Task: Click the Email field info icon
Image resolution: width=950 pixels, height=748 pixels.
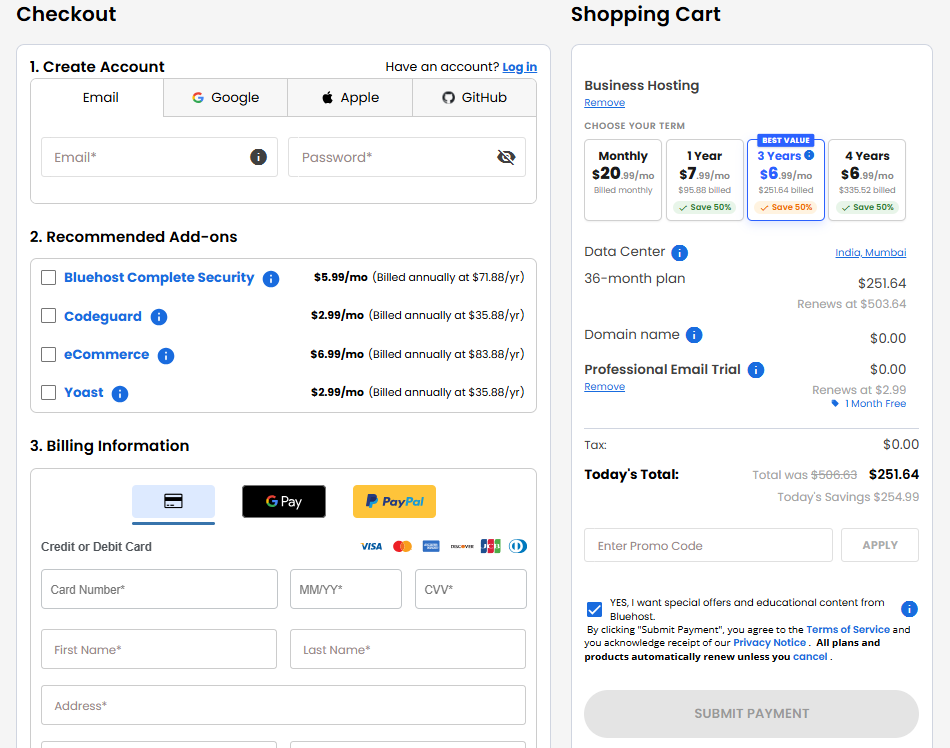Action: point(258,157)
